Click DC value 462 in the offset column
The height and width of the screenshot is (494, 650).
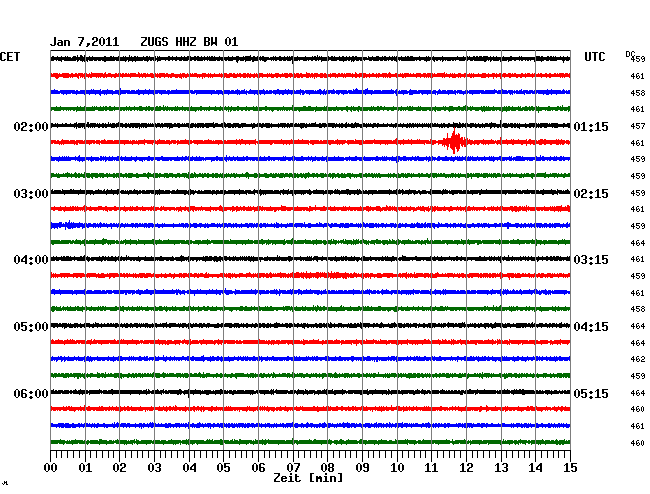tap(638, 359)
